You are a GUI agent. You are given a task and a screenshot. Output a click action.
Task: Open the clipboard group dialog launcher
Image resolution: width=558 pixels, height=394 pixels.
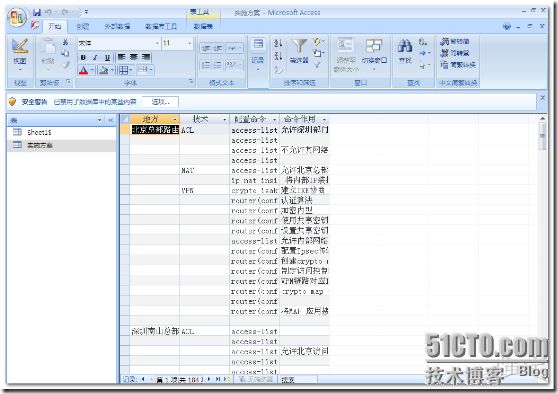tap(69, 83)
